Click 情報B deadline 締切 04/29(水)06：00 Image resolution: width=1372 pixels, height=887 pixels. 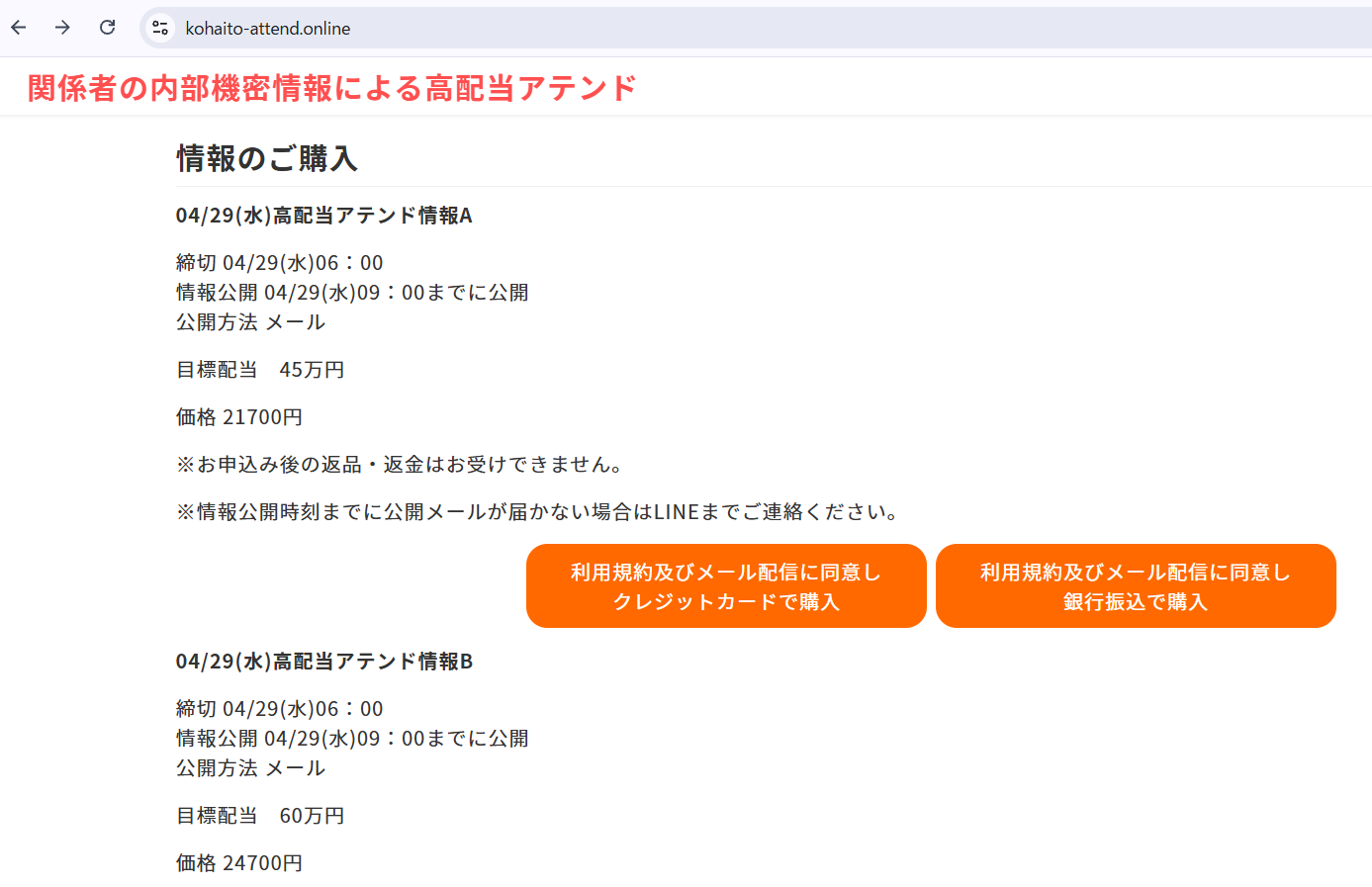coord(280,709)
